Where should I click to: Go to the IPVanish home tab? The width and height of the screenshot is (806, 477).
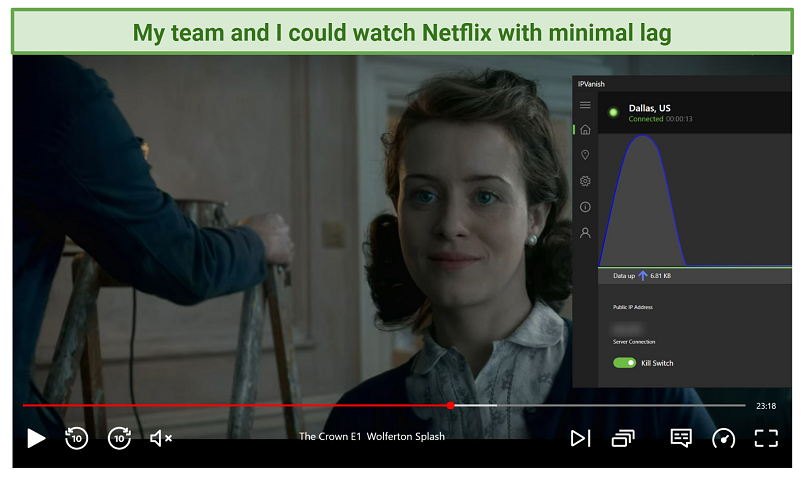(x=585, y=130)
